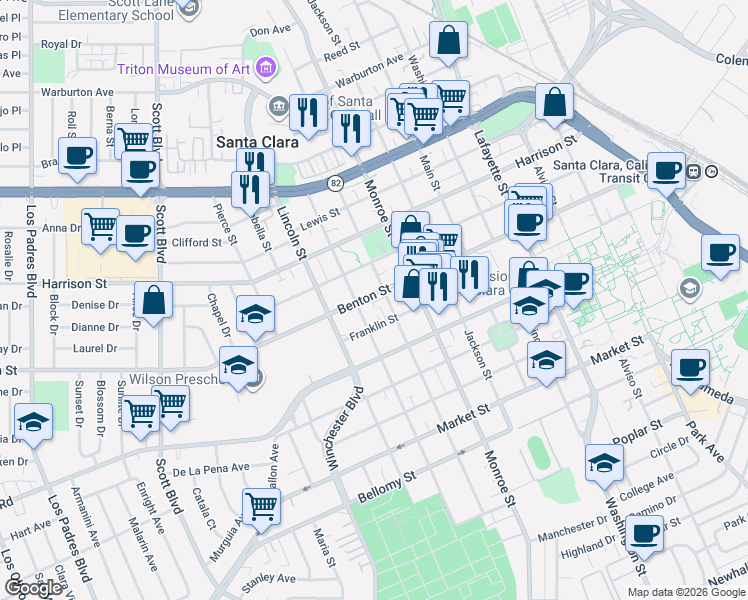Open the coffee pin near Highland Dr
This screenshot has height=600, width=748.
coord(644,536)
